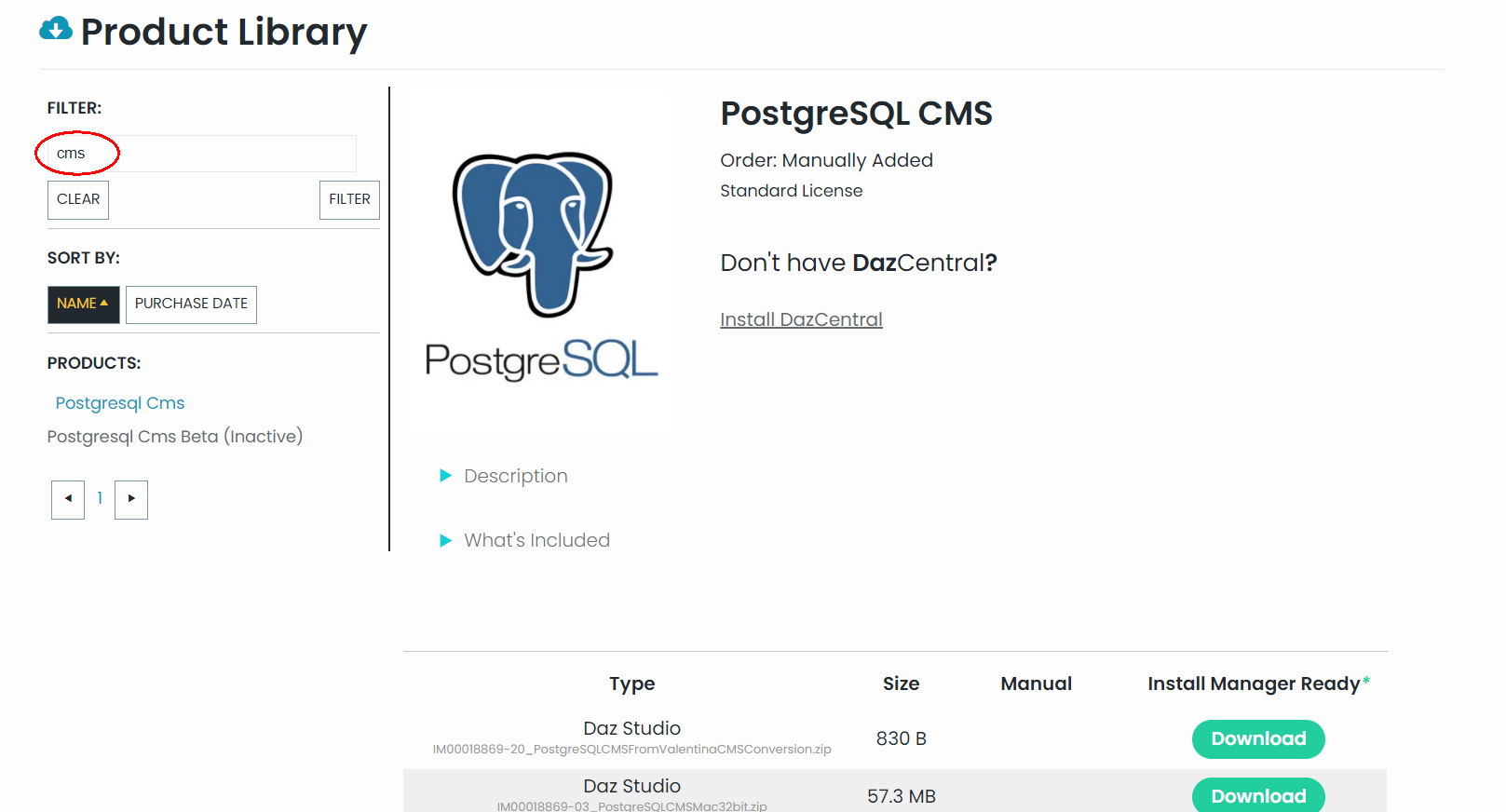This screenshot has height=812, width=1506.
Task: Click the cloud download icon beside Product Library
Action: (x=56, y=29)
